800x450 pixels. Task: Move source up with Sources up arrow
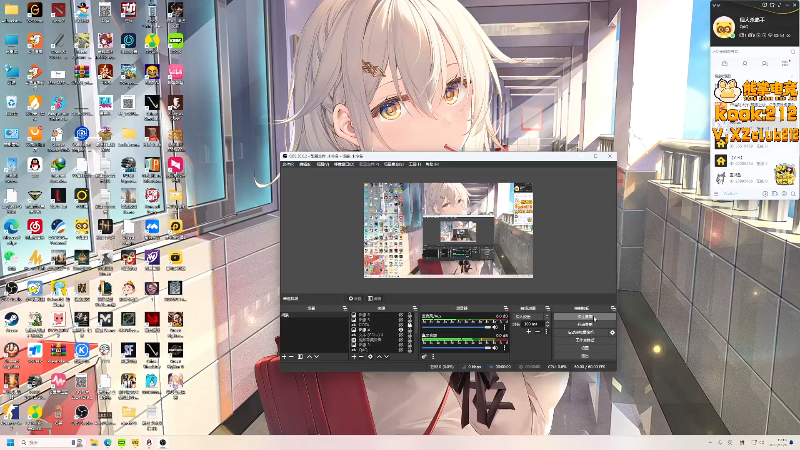pos(379,357)
